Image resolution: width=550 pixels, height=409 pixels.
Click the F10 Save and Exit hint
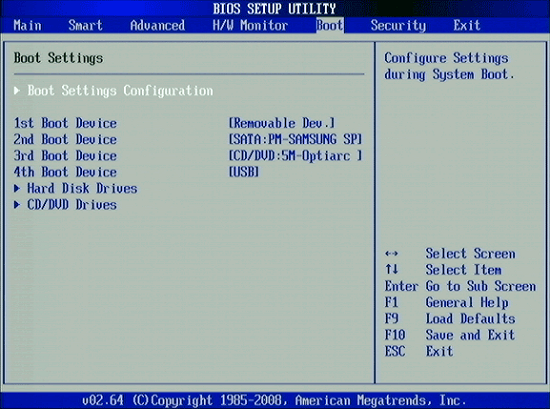tap(450, 335)
